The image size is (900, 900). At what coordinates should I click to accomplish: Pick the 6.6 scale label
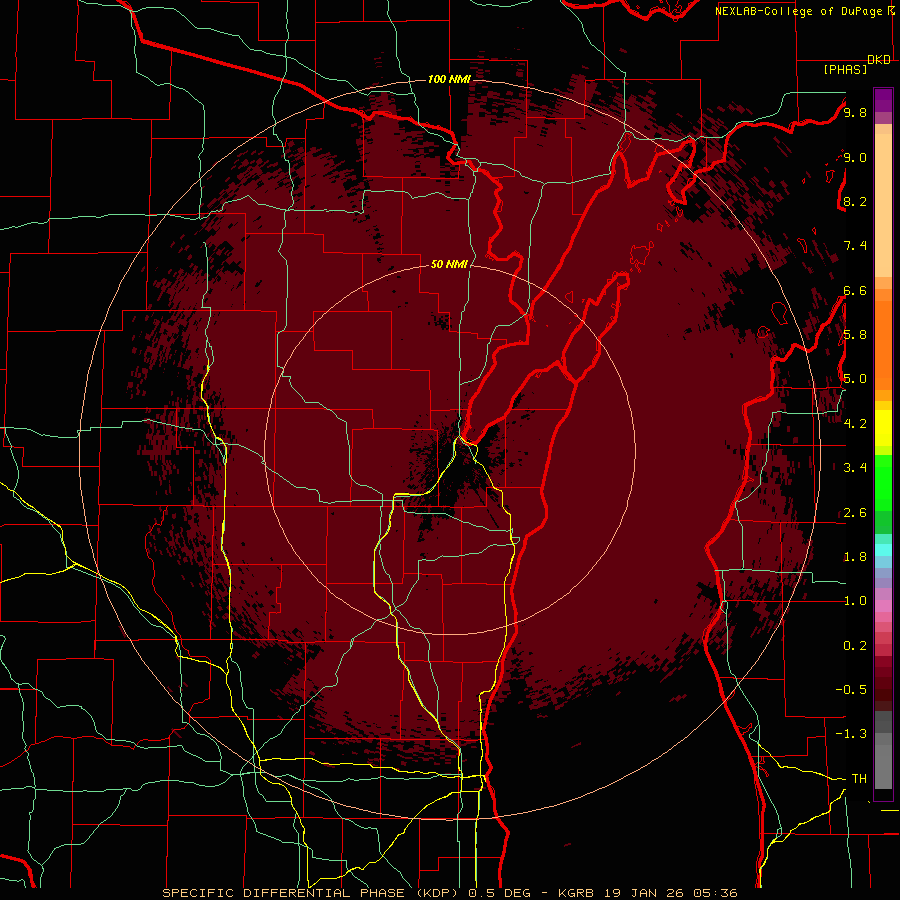click(x=855, y=290)
